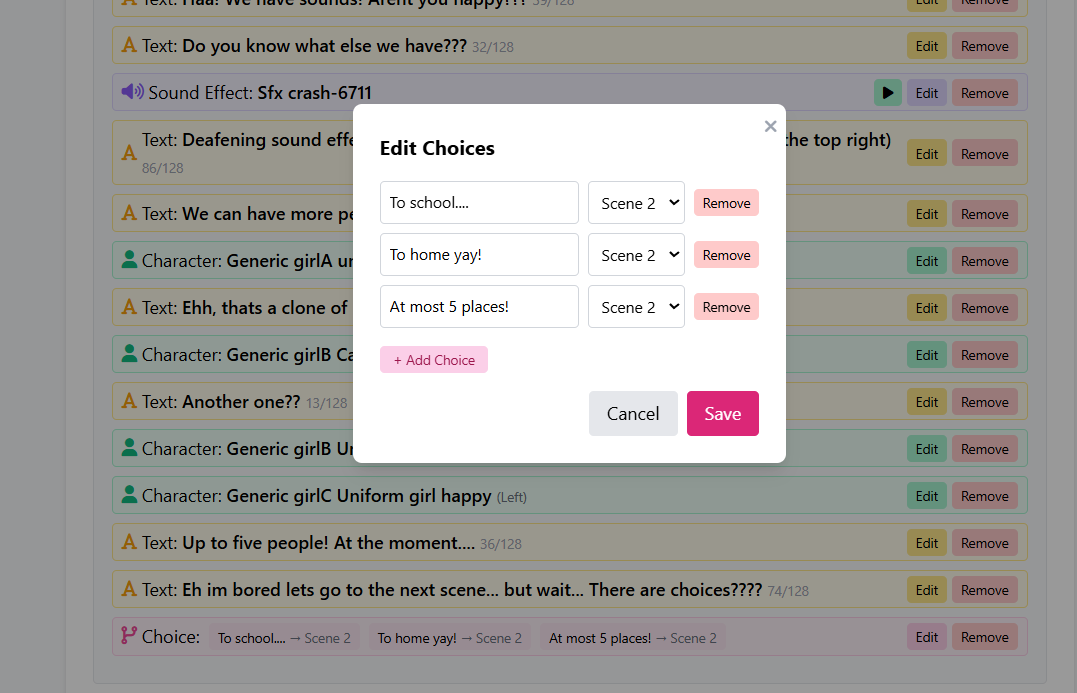Click the 'To school....' text input field
The image size is (1077, 693).
click(479, 203)
